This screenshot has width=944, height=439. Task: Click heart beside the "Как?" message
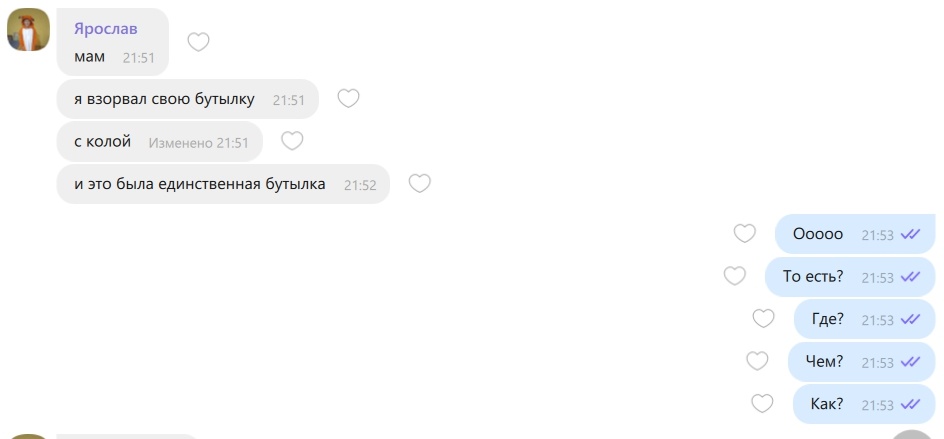click(763, 403)
